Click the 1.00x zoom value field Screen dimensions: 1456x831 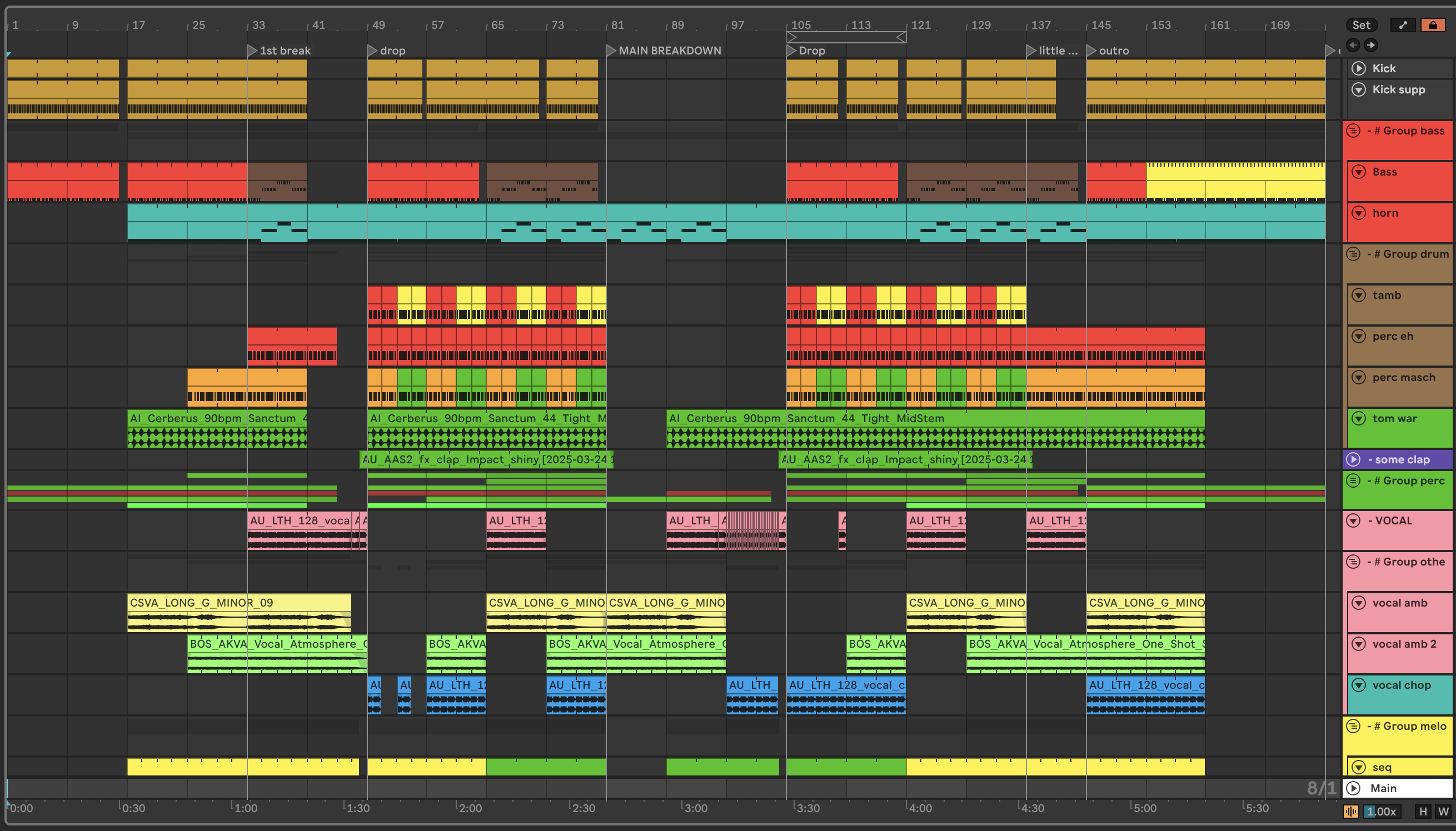1380,811
